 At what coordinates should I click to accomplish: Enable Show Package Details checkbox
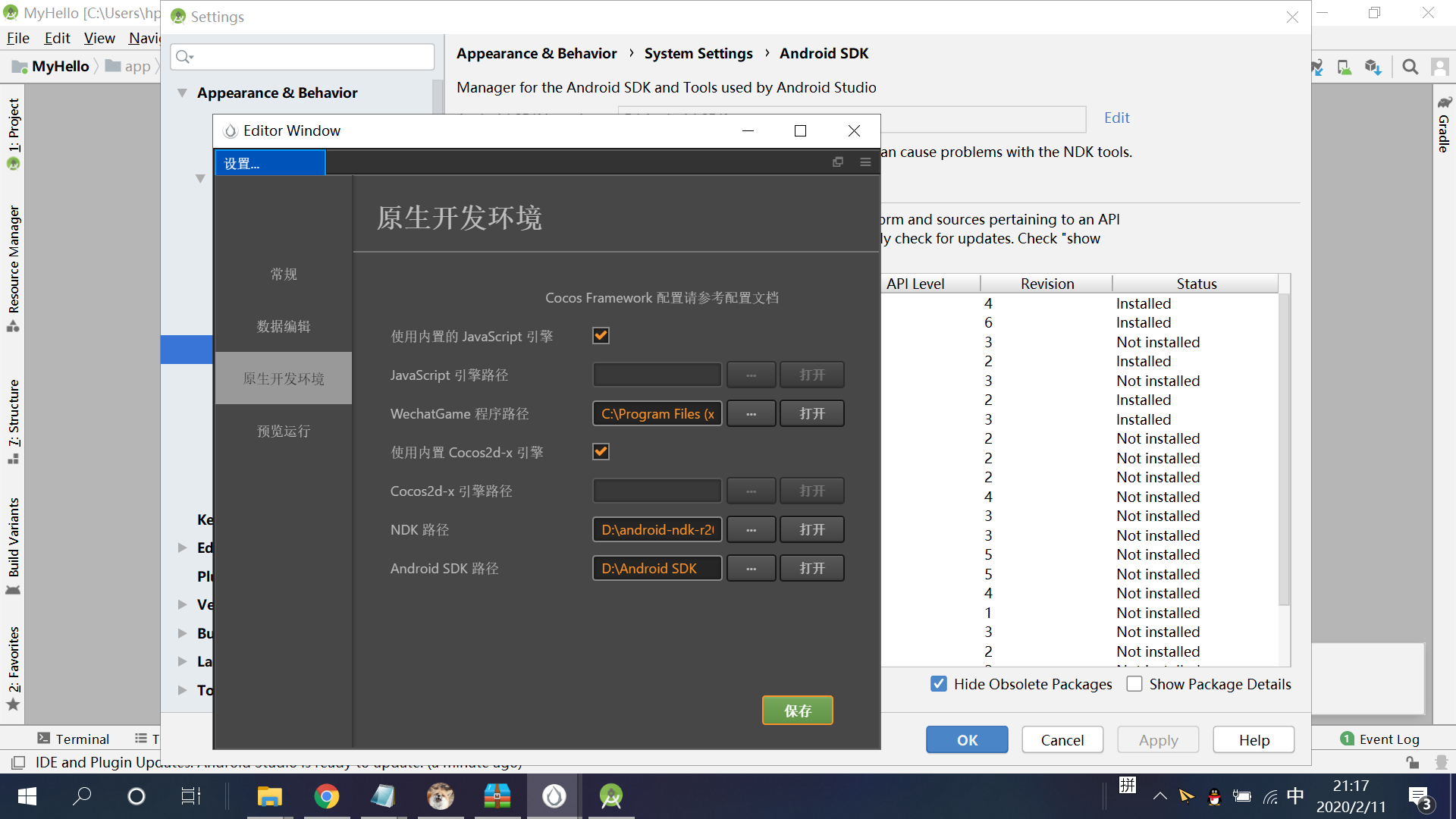click(1134, 684)
